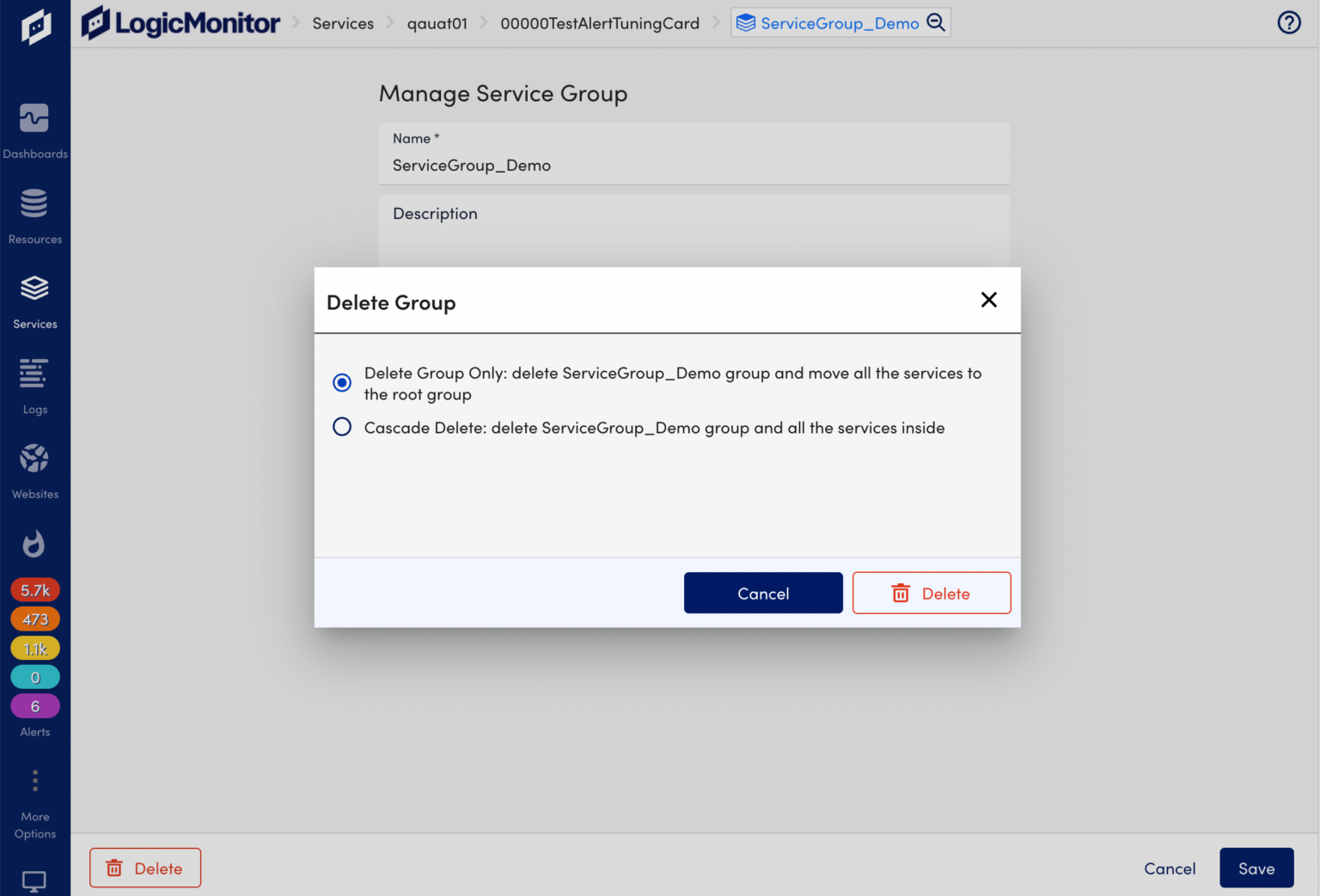Open the Help question mark icon
Screen dimensions: 1320x896
point(1289,22)
